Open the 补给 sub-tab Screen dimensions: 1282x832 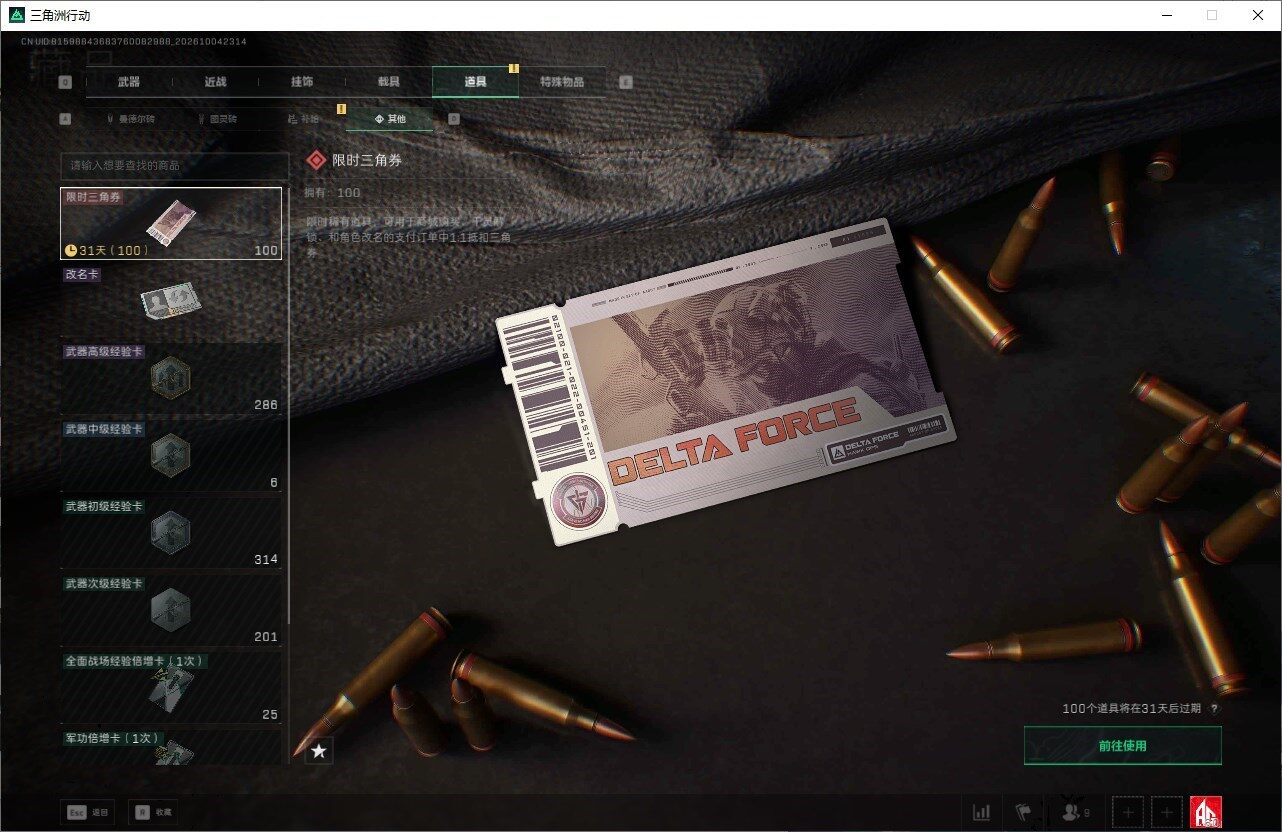(x=303, y=119)
